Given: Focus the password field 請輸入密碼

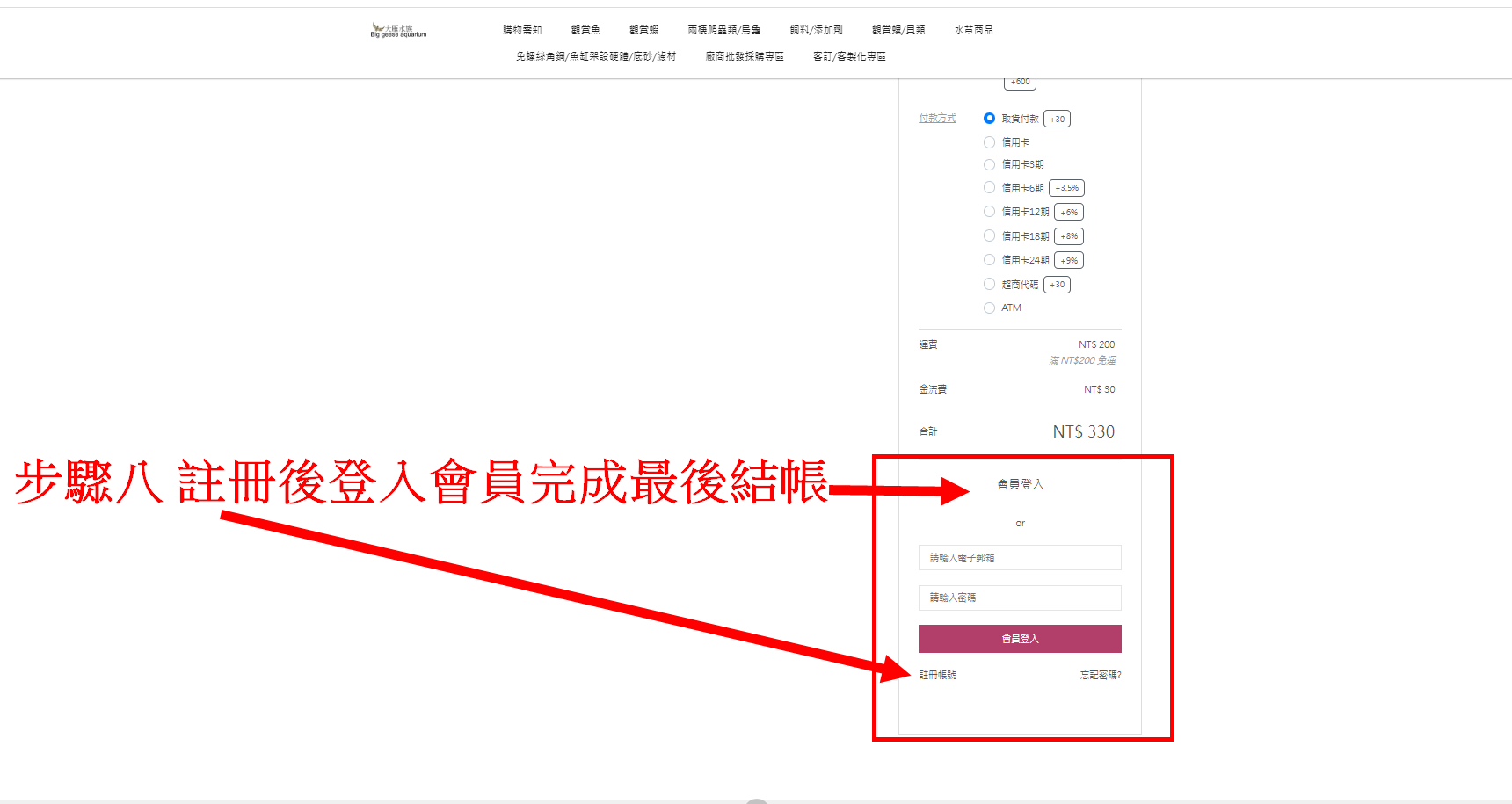Looking at the screenshot, I should (1020, 598).
